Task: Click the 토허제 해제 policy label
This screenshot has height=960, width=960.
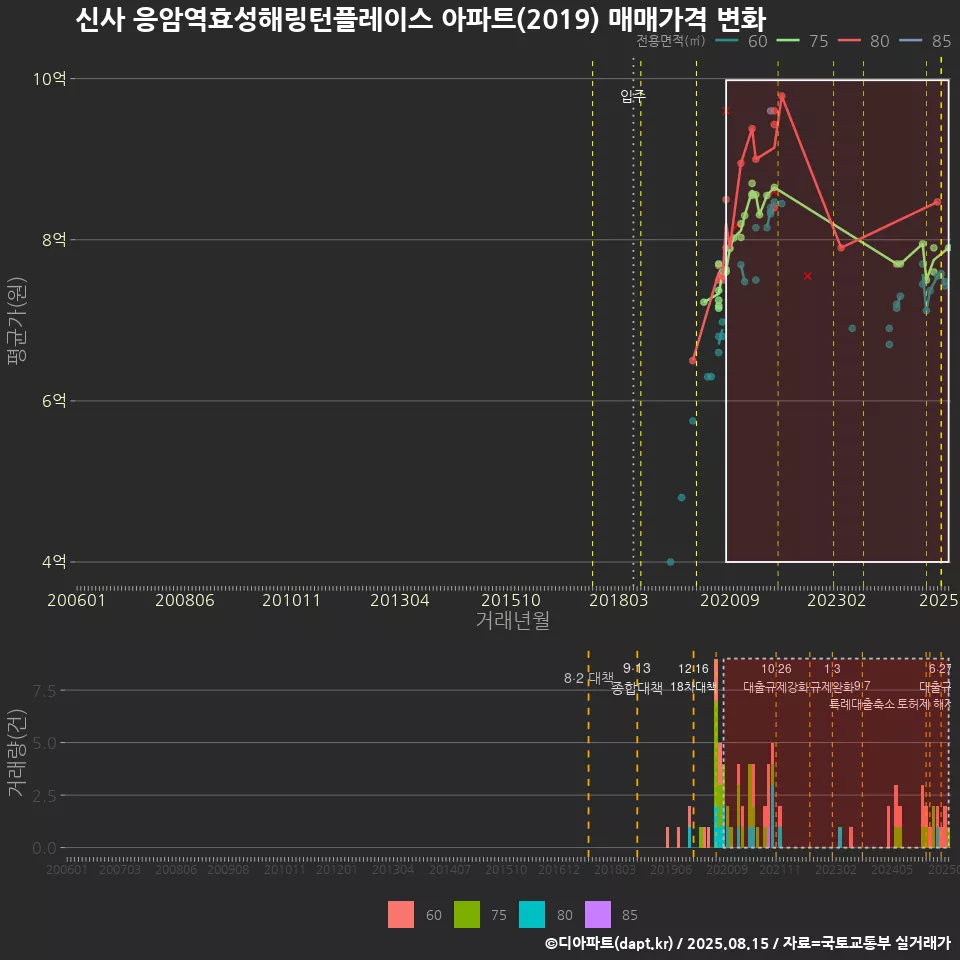Action: click(x=924, y=704)
